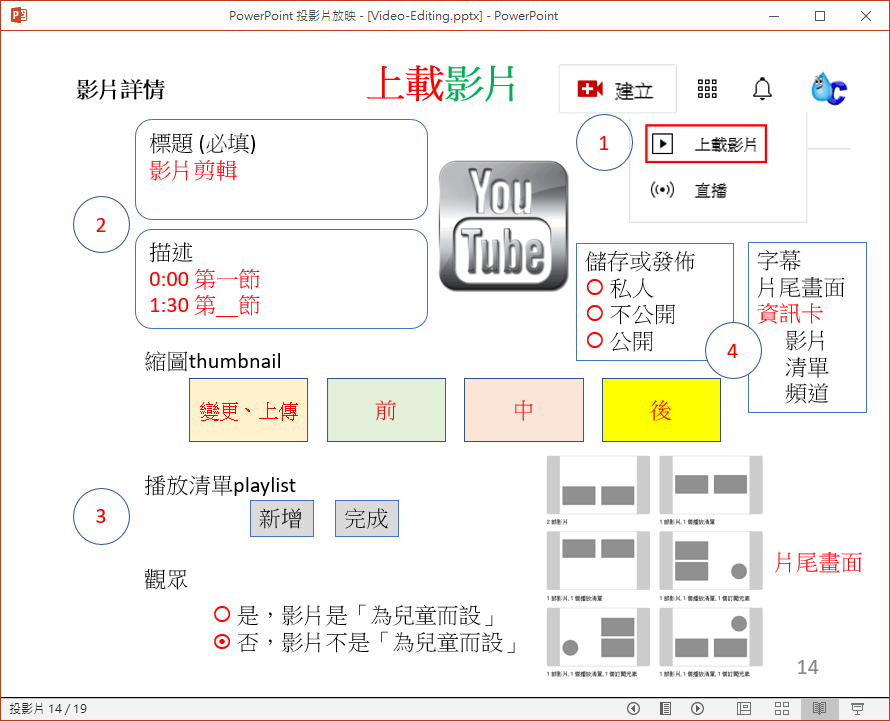This screenshot has height=721, width=890.
Task: Go to the previous slide using status bar arrow
Action: click(x=633, y=708)
